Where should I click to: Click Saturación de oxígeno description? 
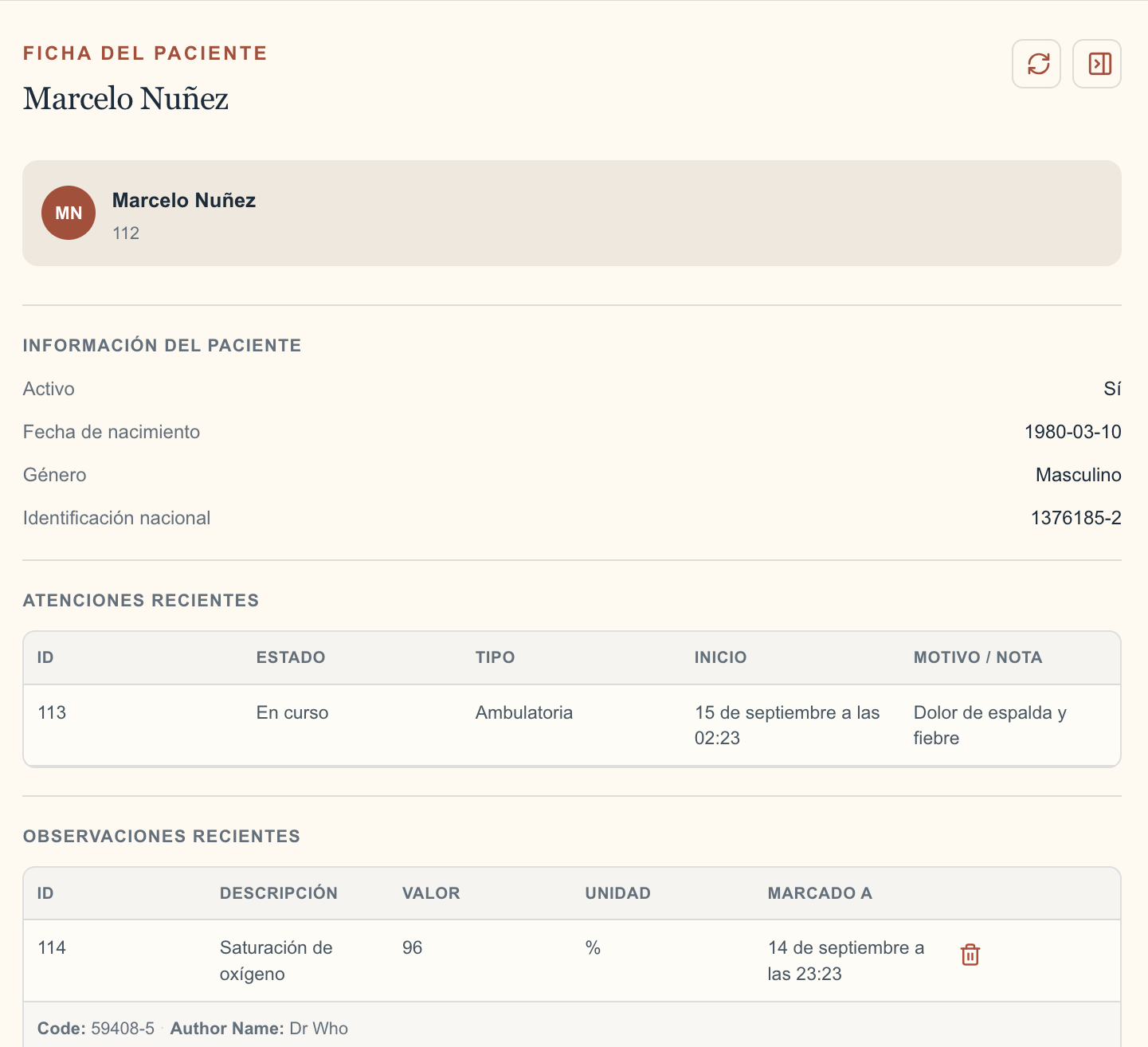276,960
